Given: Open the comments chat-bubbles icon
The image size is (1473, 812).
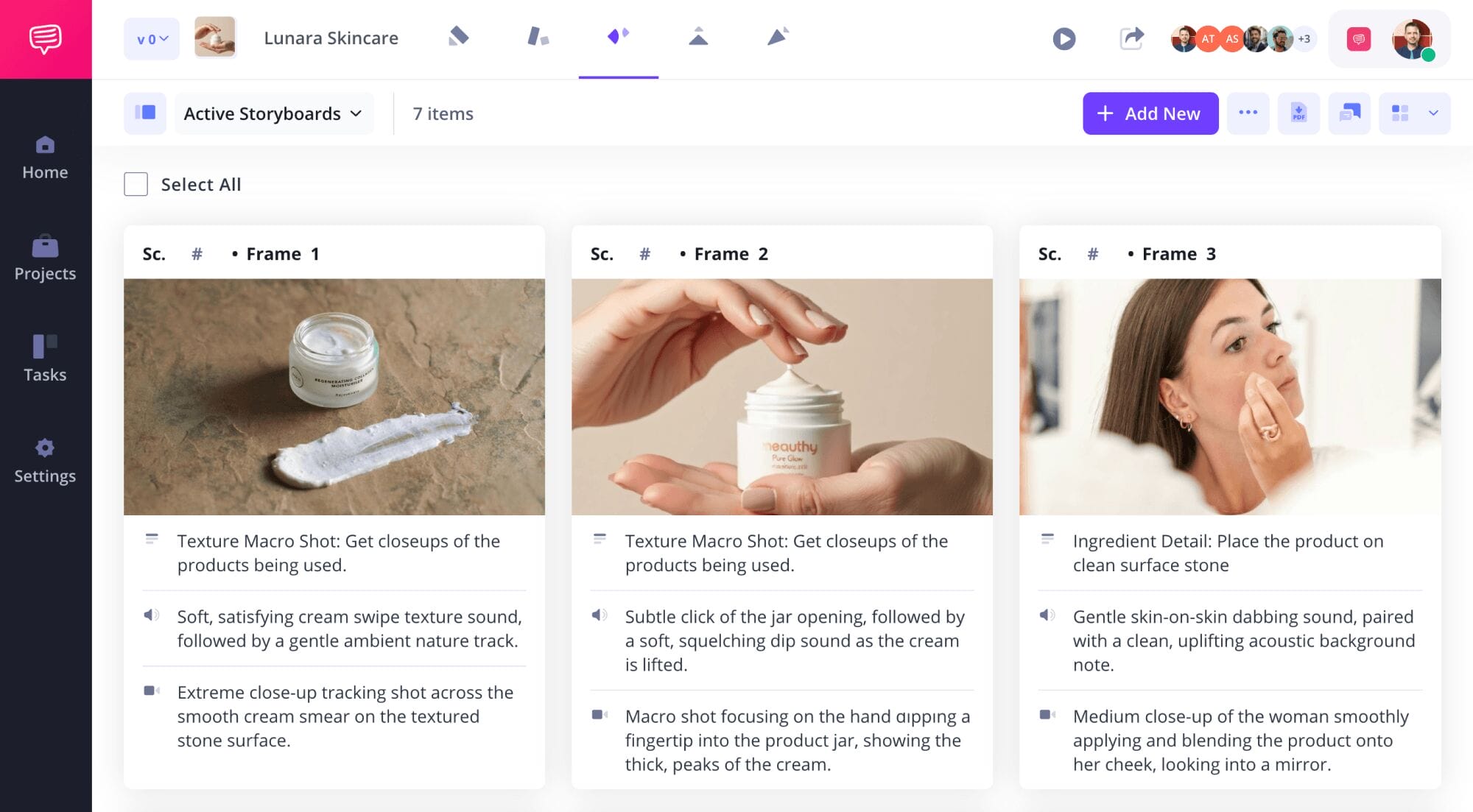Looking at the screenshot, I should tap(1349, 113).
